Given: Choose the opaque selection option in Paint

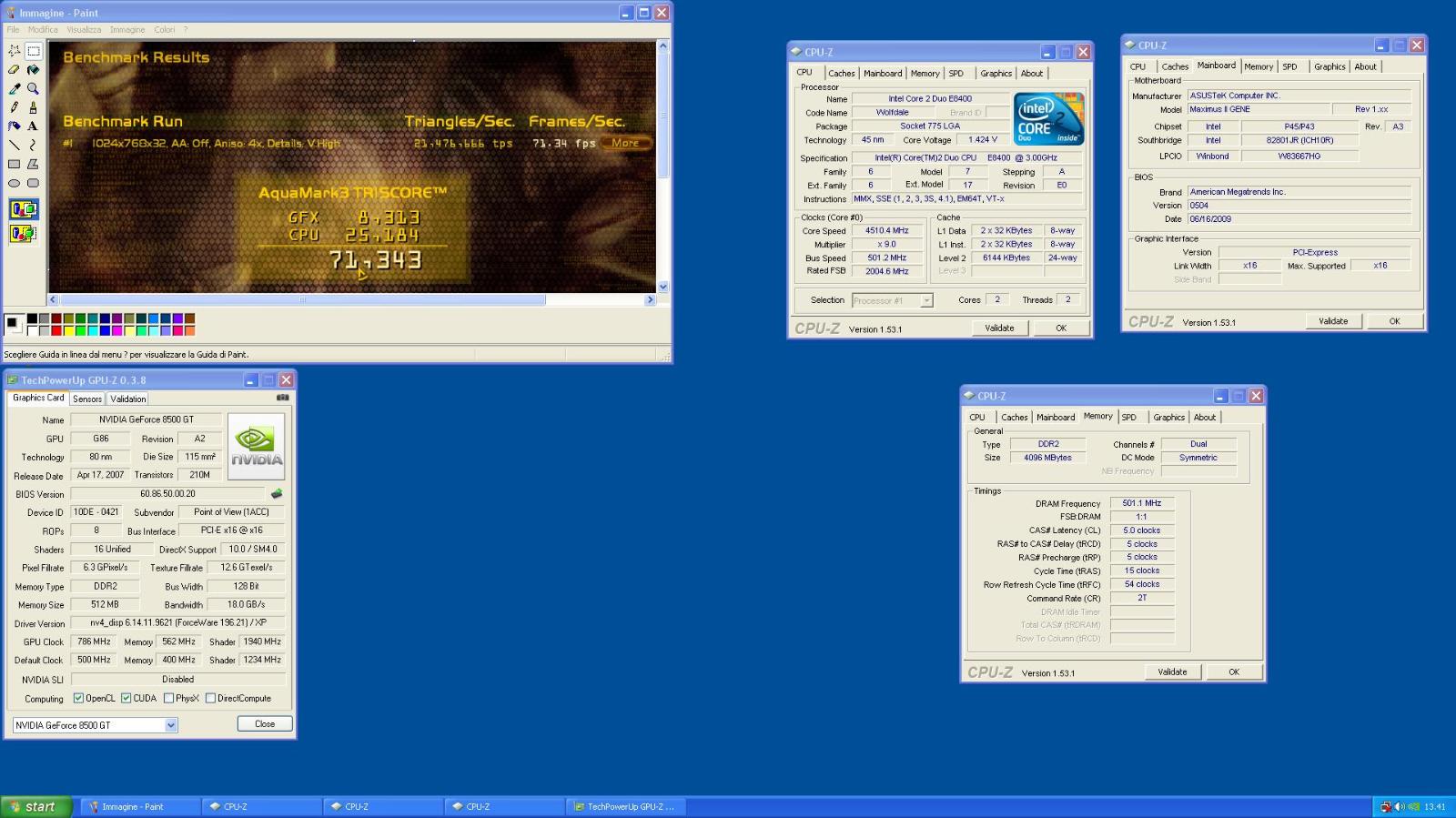Looking at the screenshot, I should point(24,209).
